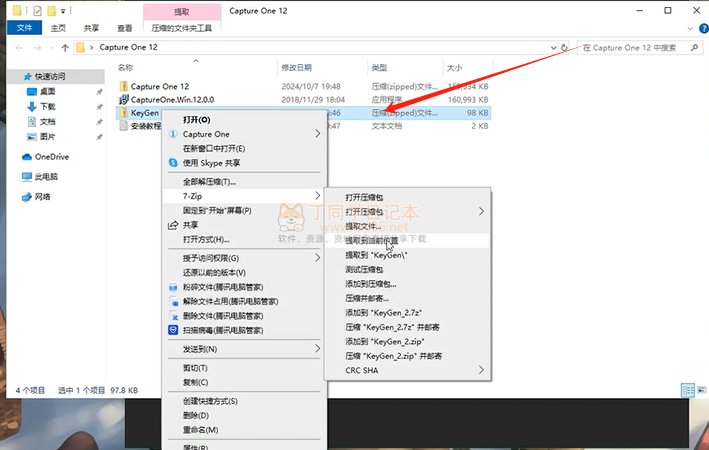Click 粉碎文件(腾讯电脑管家) icon
Image resolution: width=709 pixels, height=450 pixels.
[173, 287]
